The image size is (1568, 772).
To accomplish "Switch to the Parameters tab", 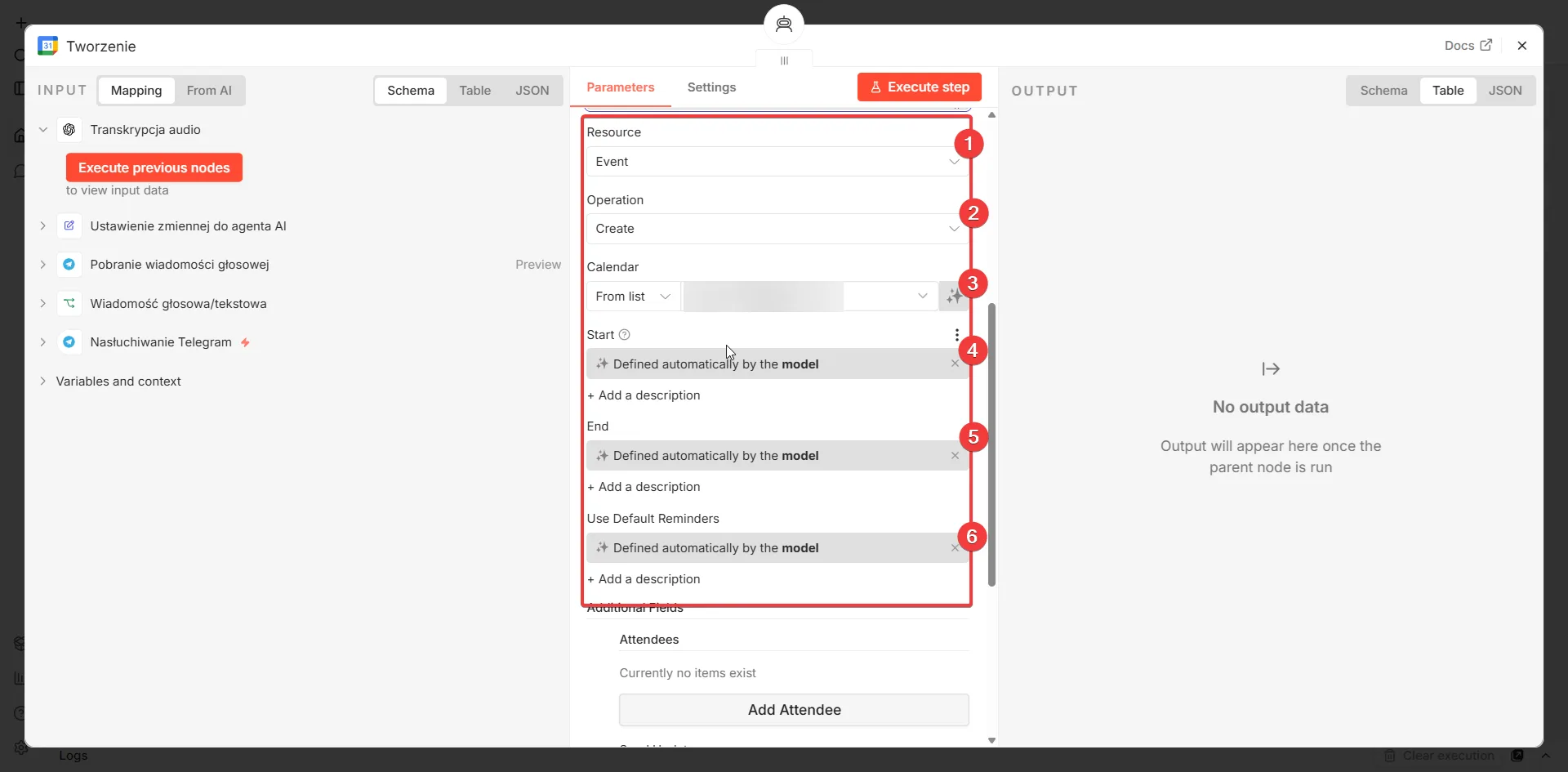I will coord(621,87).
